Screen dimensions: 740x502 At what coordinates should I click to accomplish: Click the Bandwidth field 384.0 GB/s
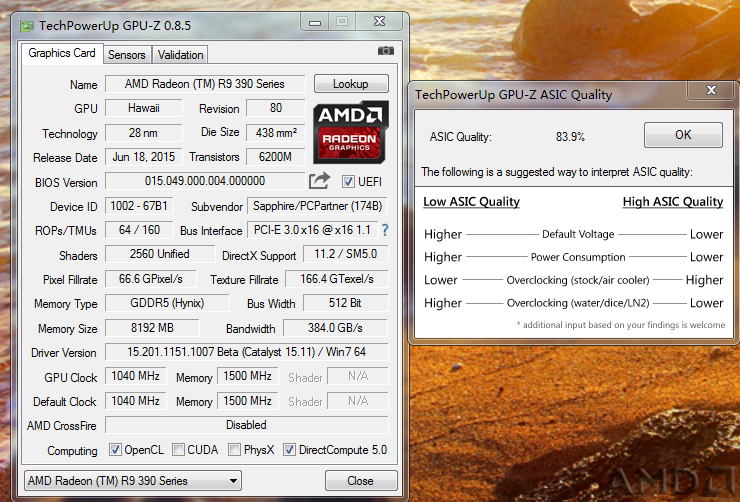335,328
